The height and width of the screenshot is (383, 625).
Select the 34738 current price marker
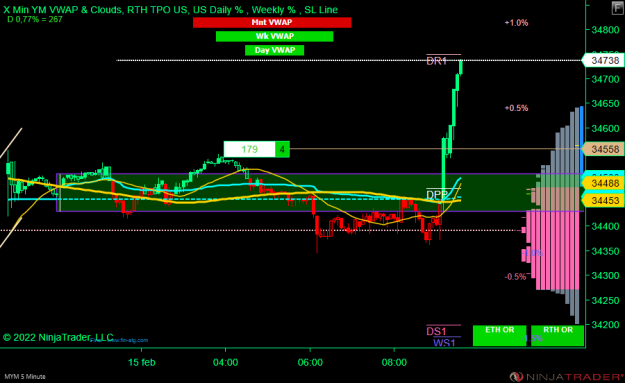[604, 61]
